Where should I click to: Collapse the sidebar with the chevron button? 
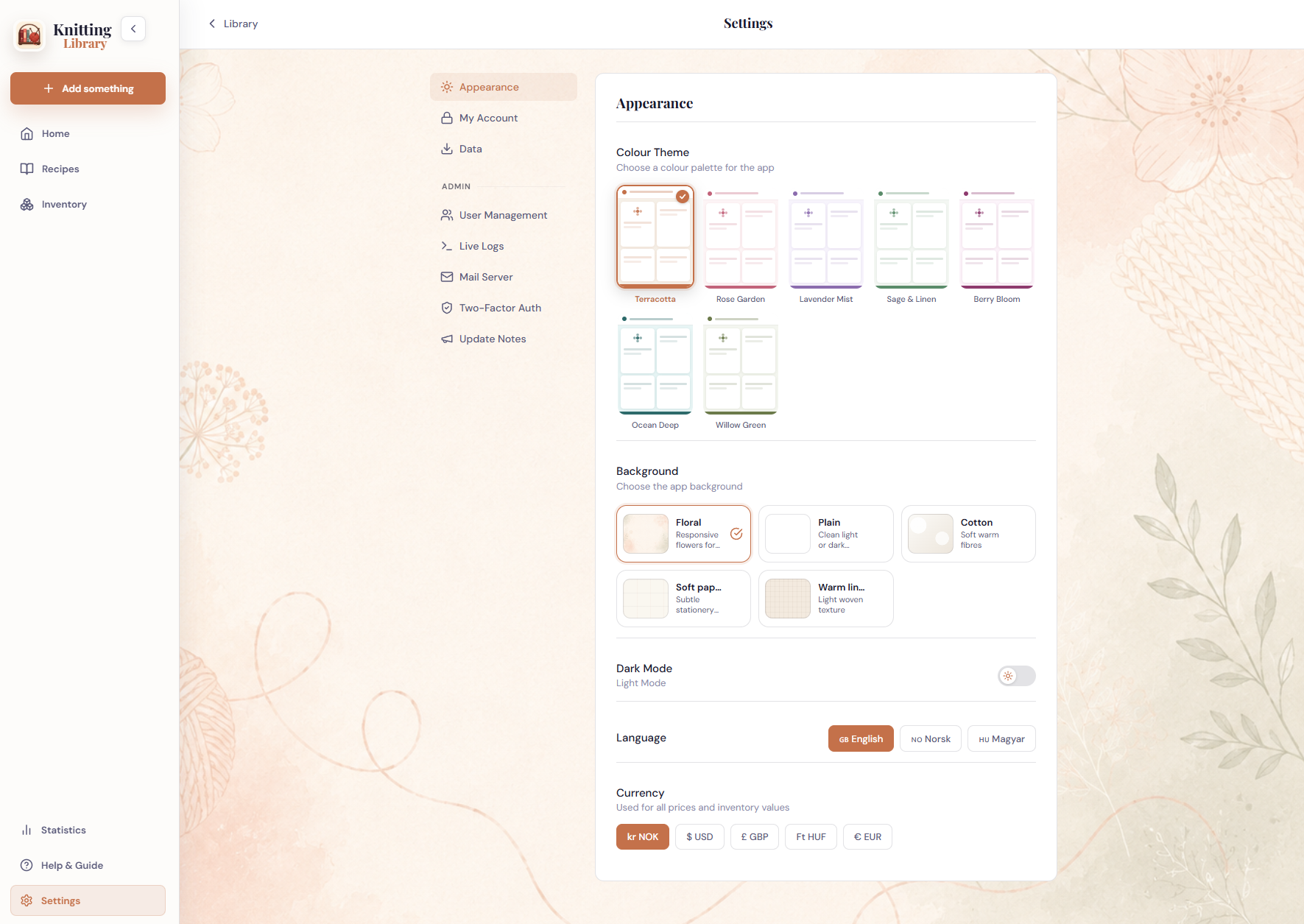pos(133,29)
